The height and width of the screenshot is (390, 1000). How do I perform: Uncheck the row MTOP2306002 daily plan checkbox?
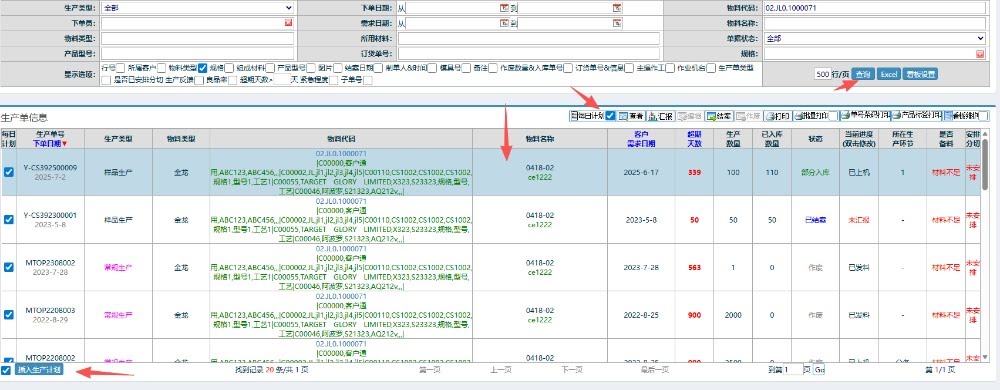click(x=9, y=267)
